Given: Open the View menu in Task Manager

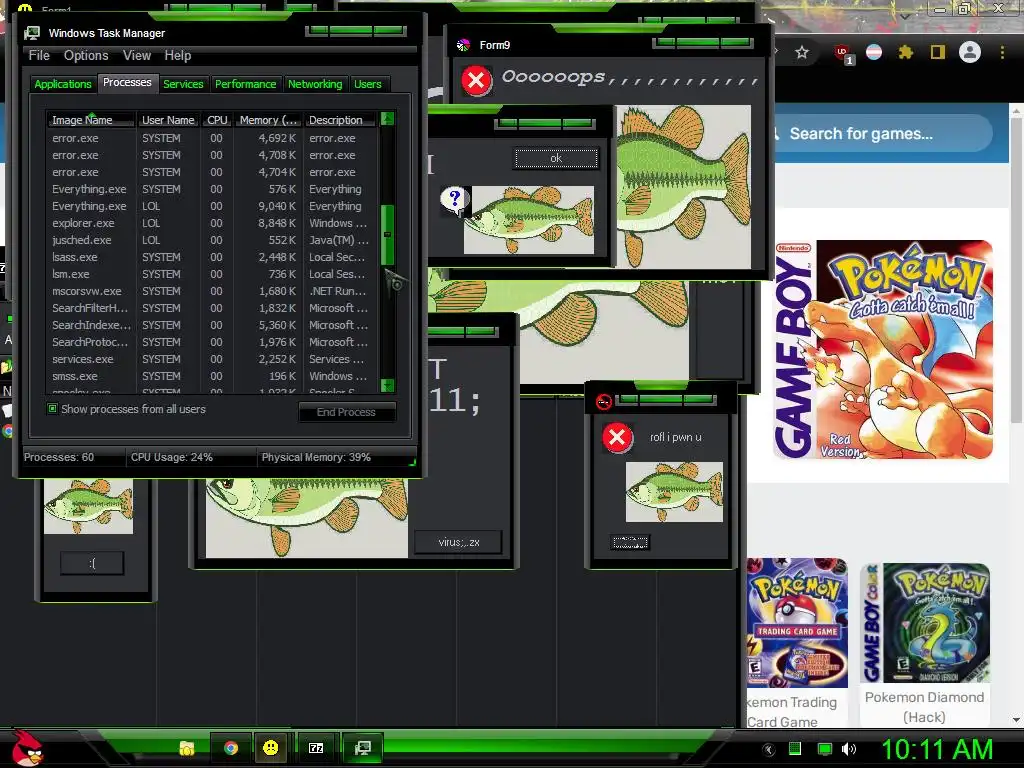Looking at the screenshot, I should (137, 56).
